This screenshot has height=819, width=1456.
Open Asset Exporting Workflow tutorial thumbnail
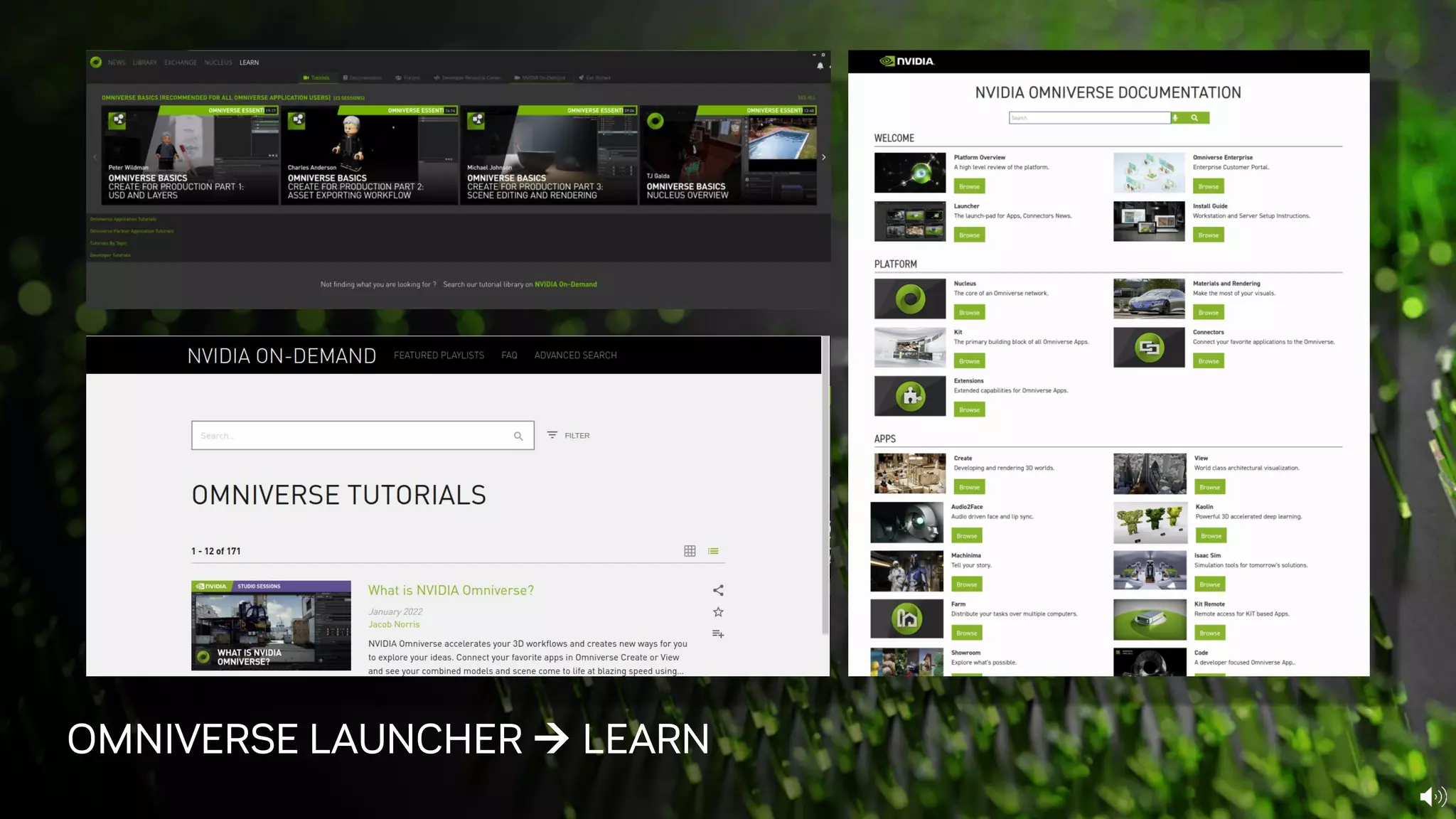370,156
